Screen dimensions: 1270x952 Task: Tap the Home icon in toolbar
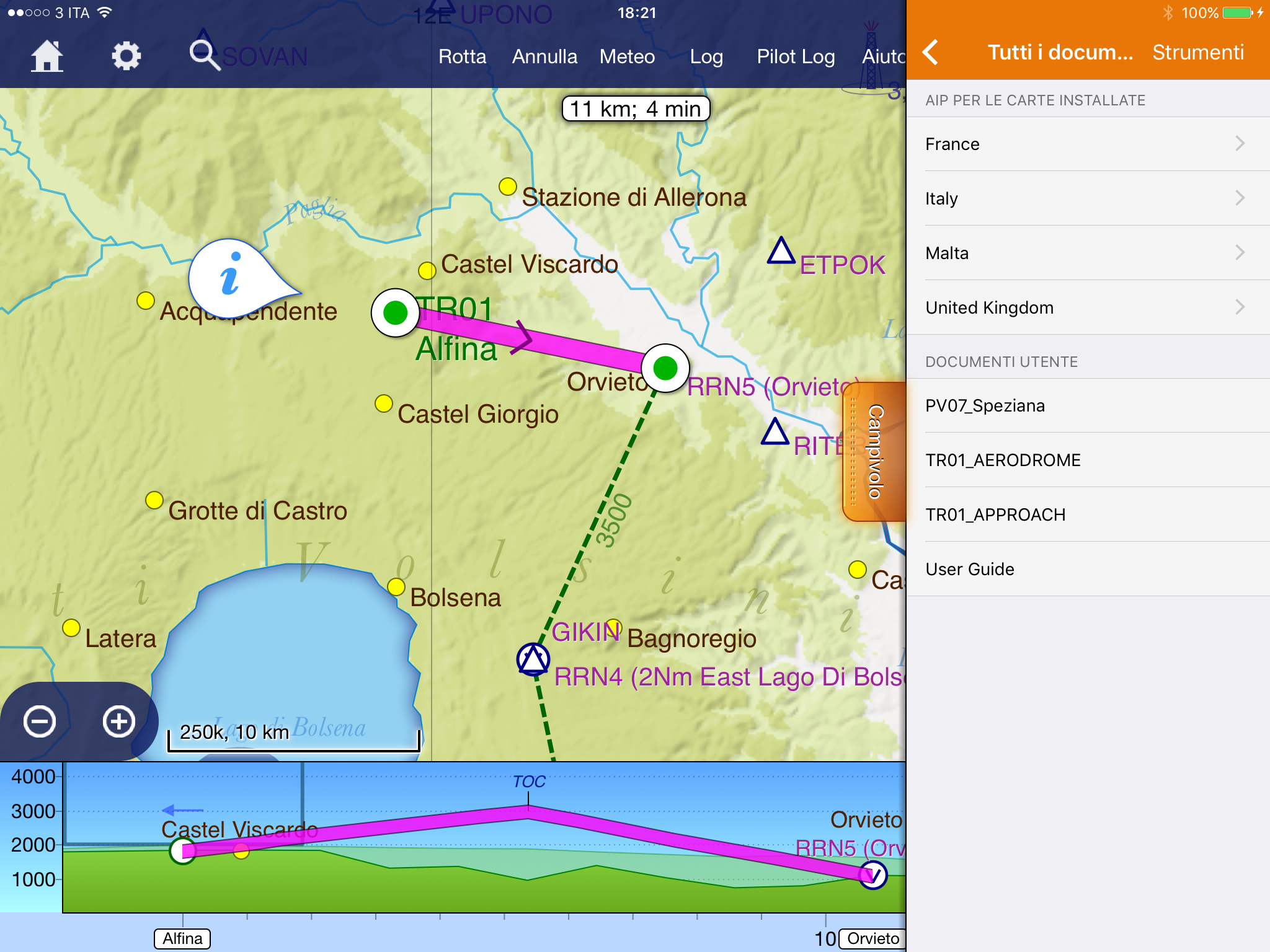pyautogui.click(x=47, y=56)
